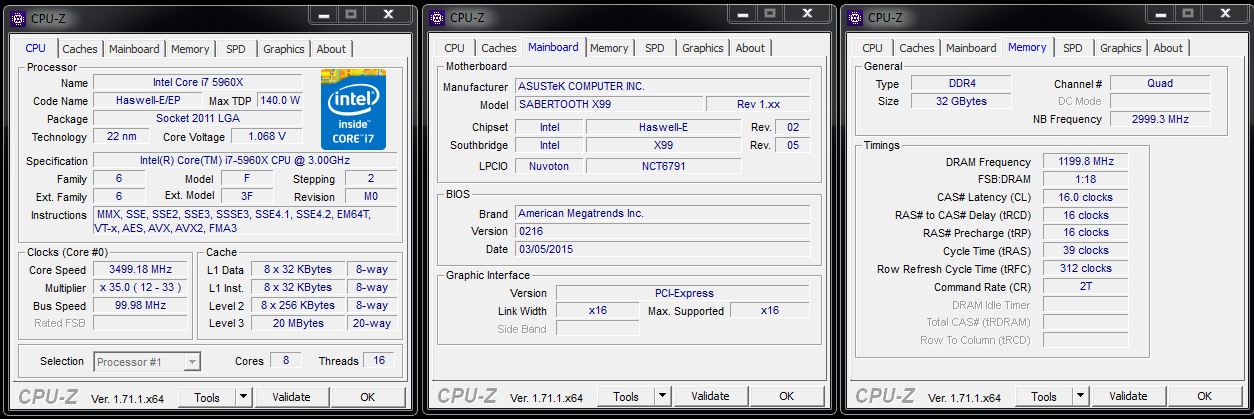Click PCI-Express graphic interface version field
Screen dimensions: 1254x419
pyautogui.click(x=683, y=293)
